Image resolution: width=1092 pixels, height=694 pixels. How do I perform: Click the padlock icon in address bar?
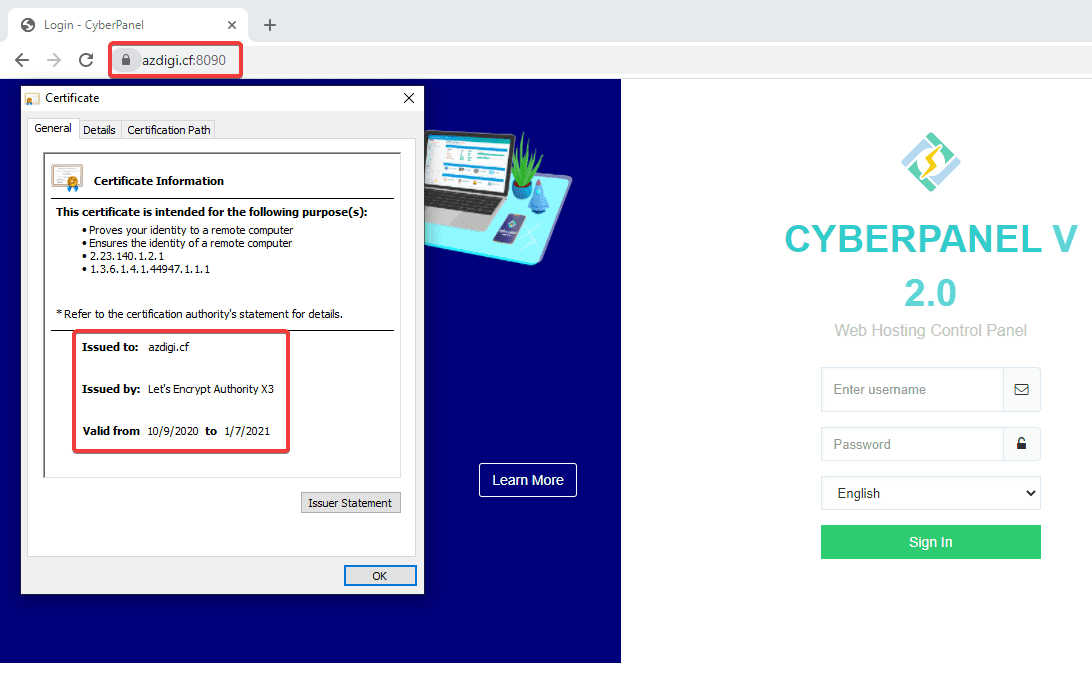click(x=126, y=60)
